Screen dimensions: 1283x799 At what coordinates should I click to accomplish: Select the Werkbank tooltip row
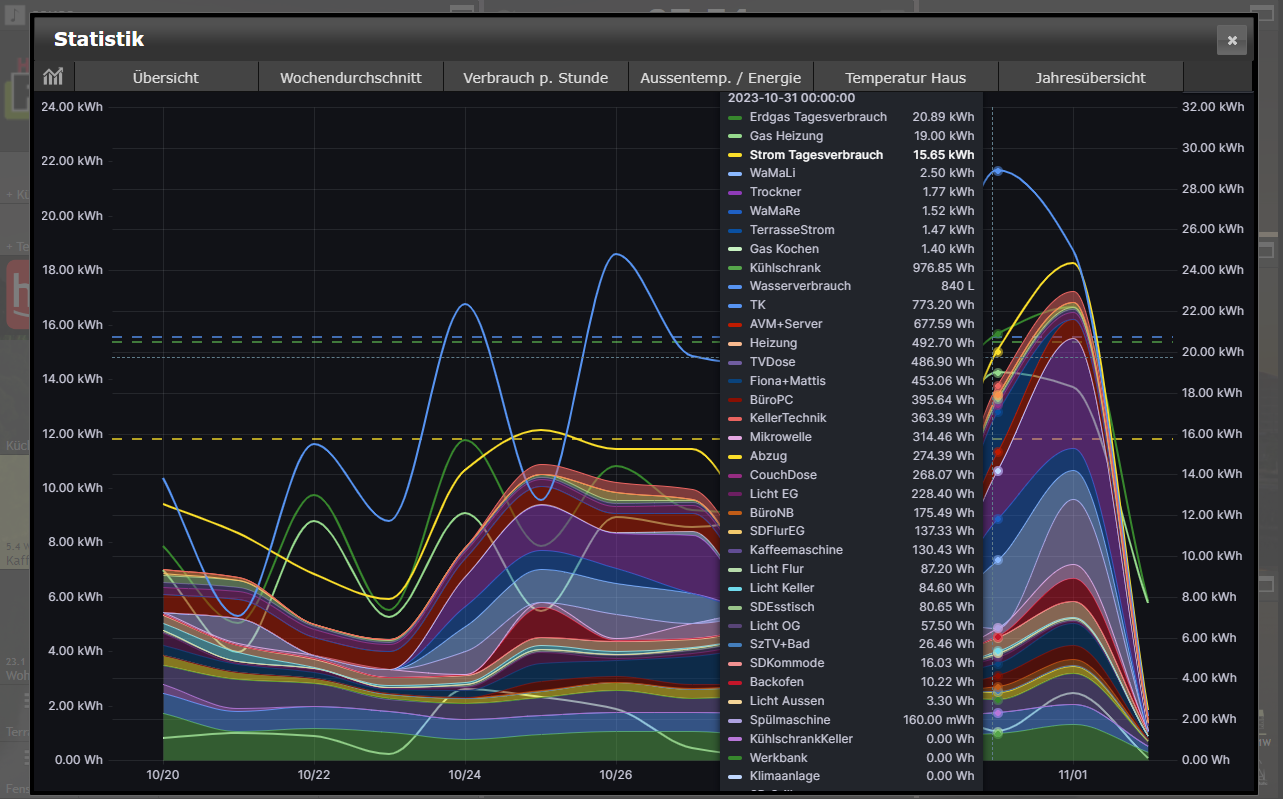tap(851, 758)
